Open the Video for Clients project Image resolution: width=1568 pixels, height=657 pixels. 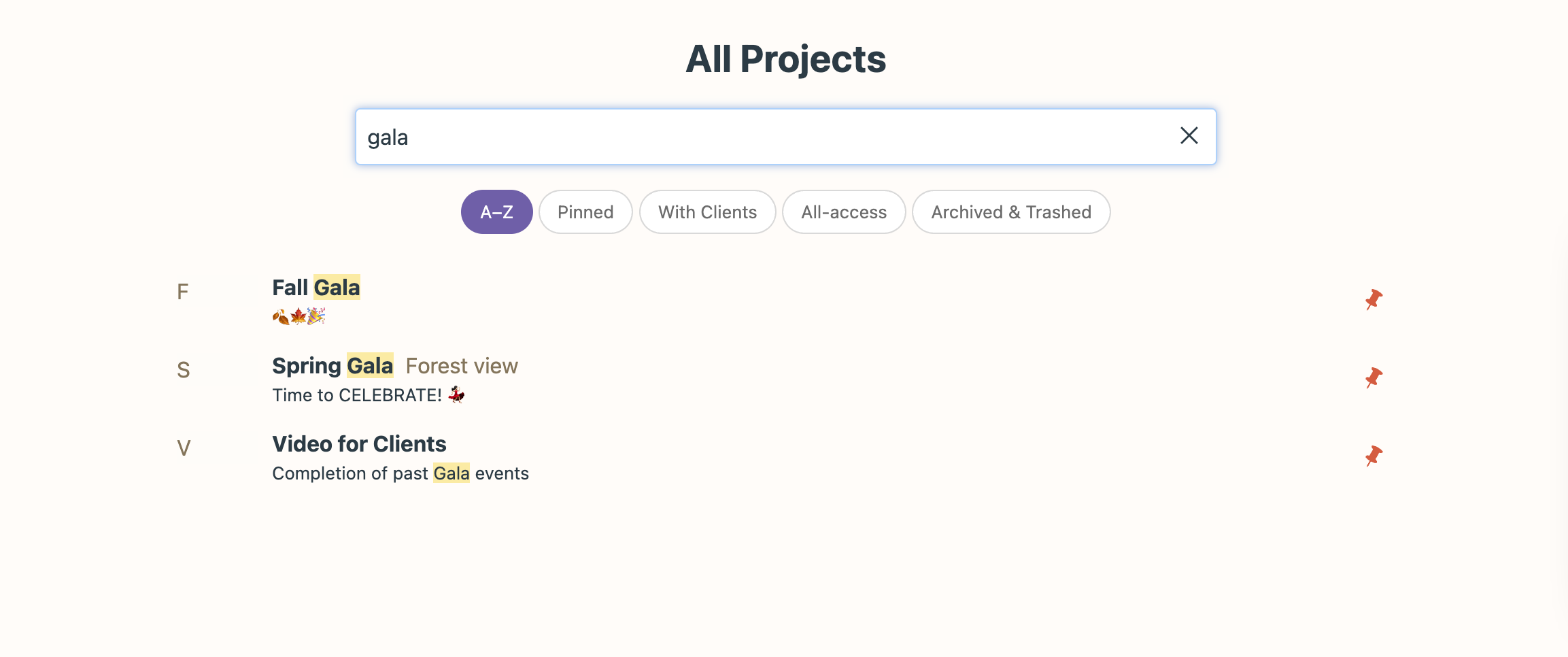point(359,444)
